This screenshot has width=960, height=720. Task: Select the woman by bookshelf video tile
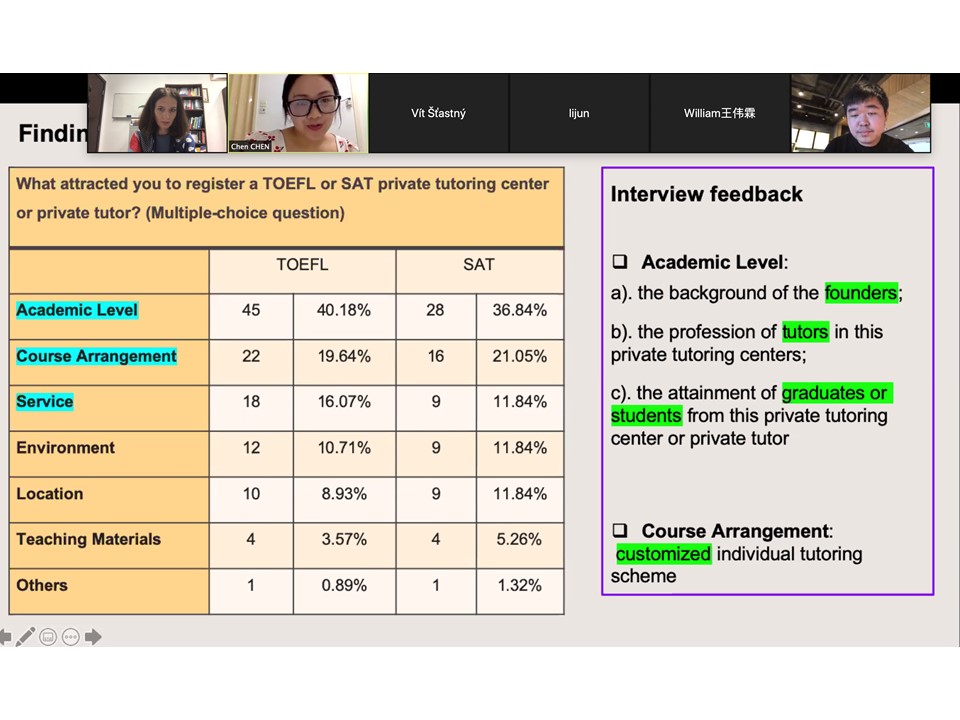(157, 113)
